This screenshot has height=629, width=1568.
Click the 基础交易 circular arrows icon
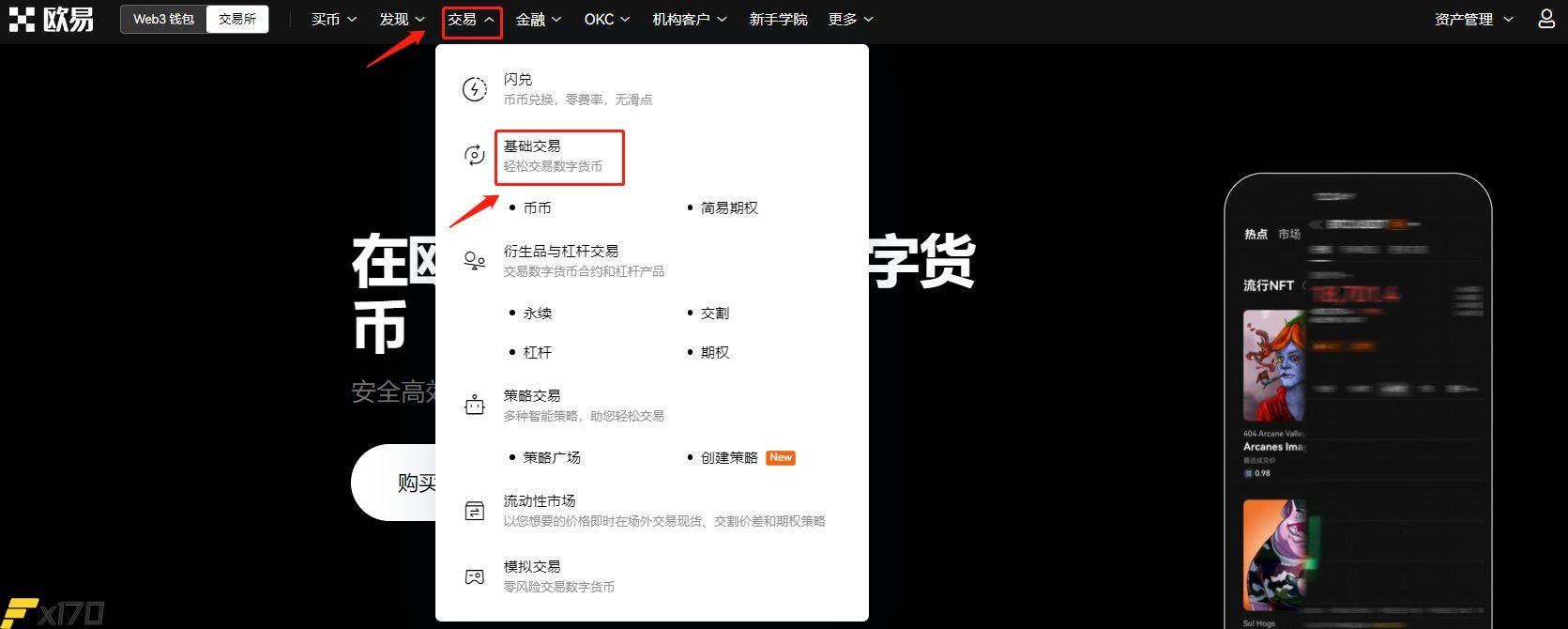(475, 156)
